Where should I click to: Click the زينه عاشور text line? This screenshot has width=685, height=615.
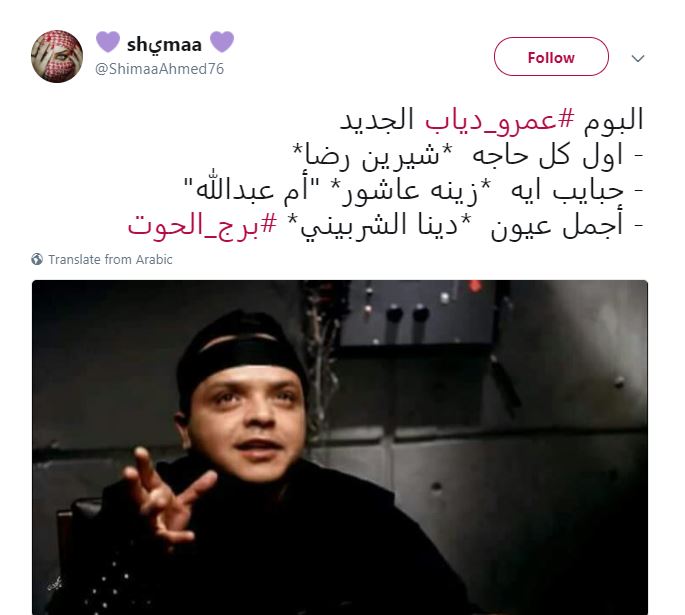point(414,190)
